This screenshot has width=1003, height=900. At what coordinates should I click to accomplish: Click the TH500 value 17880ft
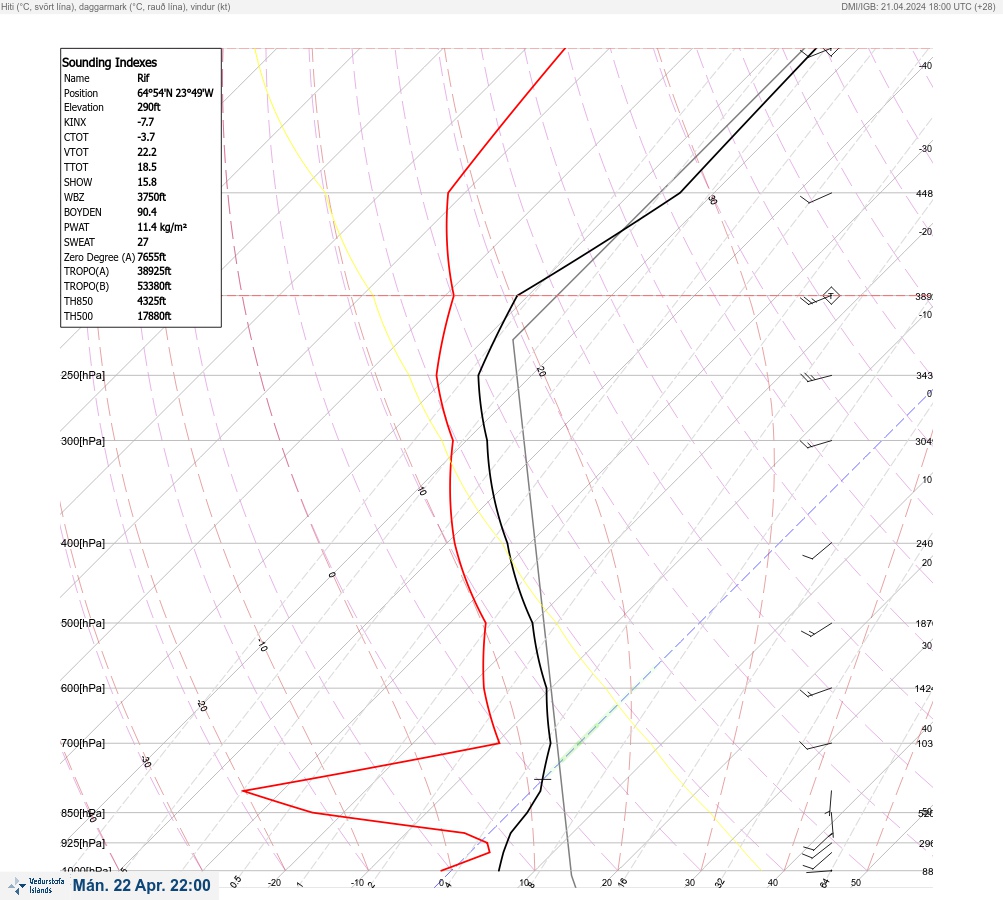154,316
